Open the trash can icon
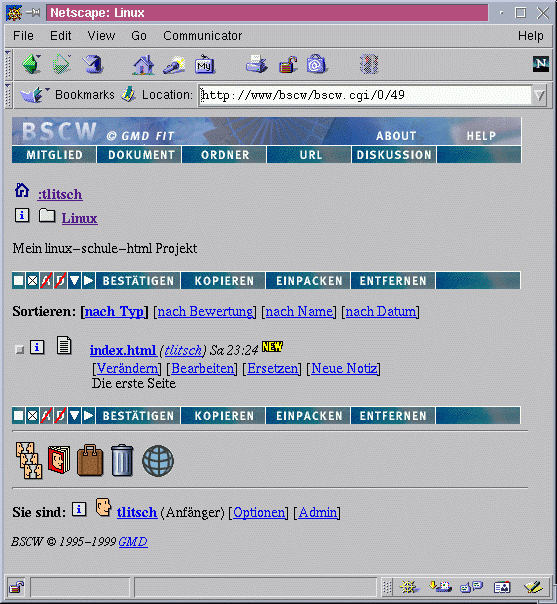The width and height of the screenshot is (557, 604). pyautogui.click(x=122, y=460)
